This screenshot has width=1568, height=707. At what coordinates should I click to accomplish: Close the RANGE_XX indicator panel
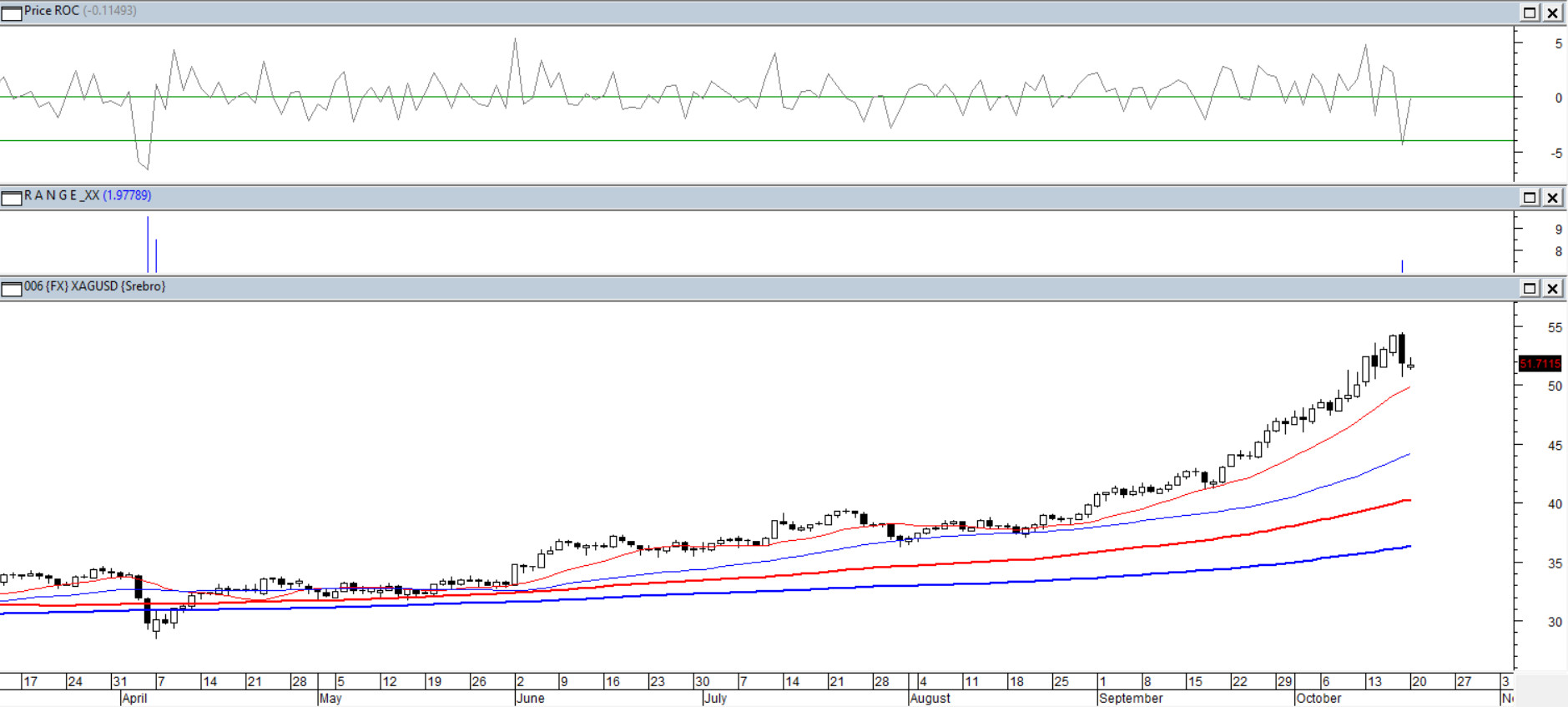click(1552, 198)
